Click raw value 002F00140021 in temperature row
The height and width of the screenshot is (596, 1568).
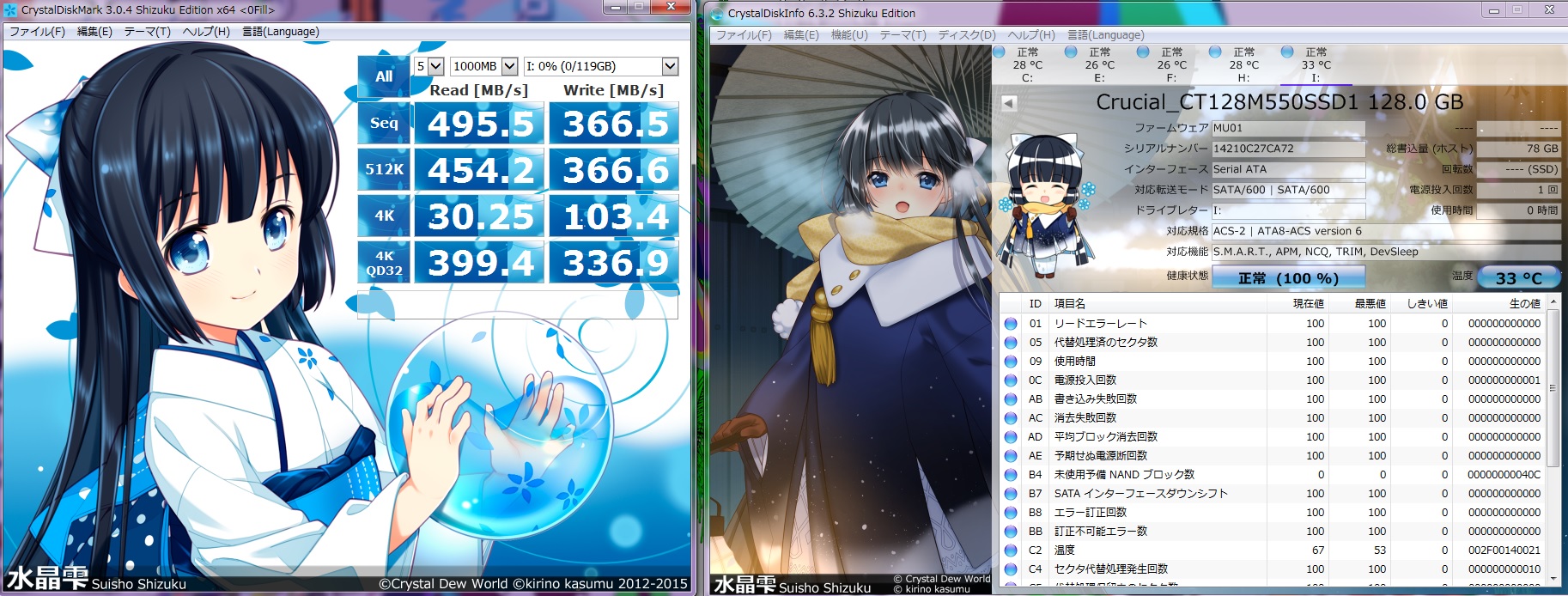point(1504,550)
